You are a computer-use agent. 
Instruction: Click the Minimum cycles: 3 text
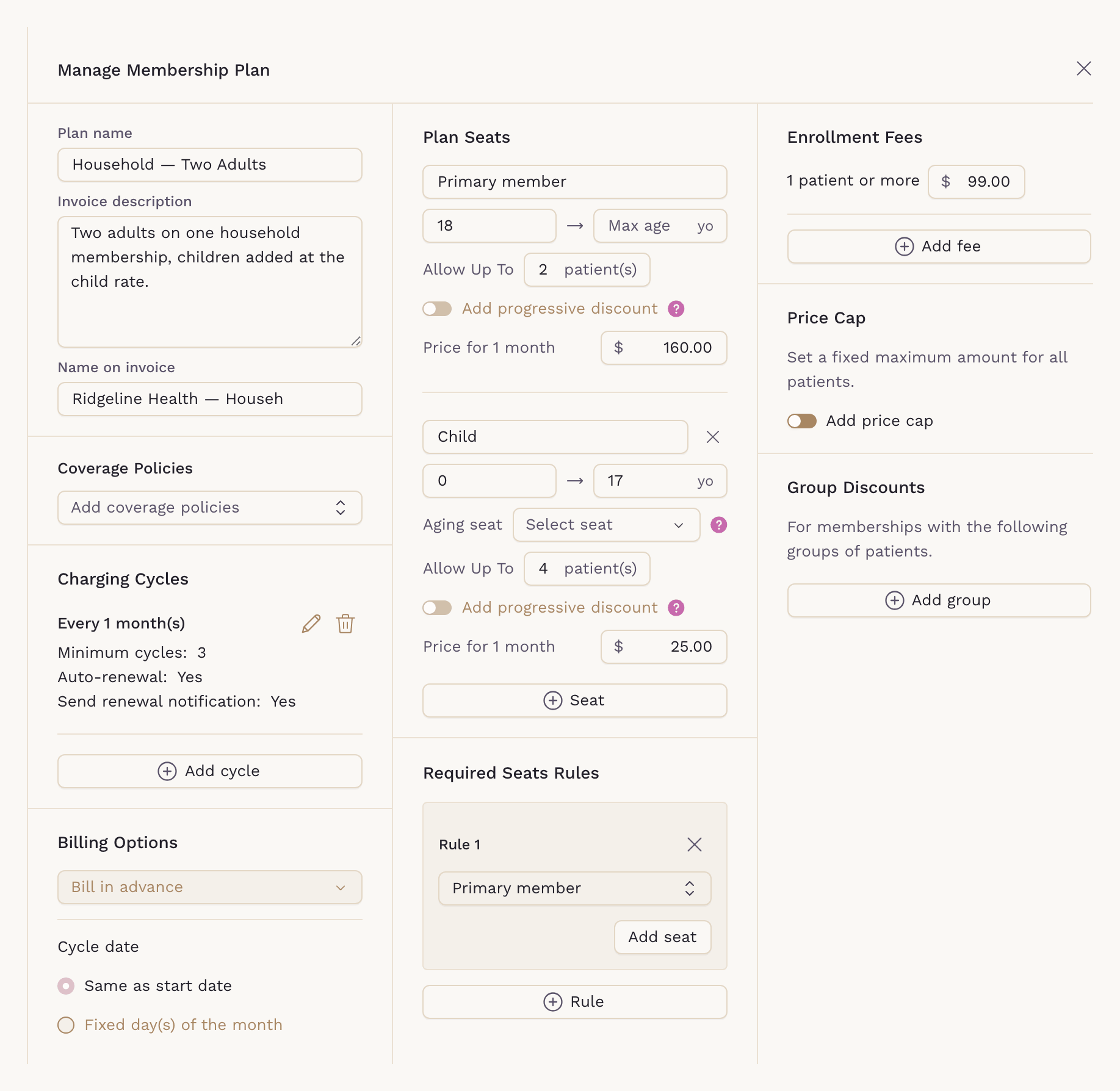pyautogui.click(x=132, y=653)
